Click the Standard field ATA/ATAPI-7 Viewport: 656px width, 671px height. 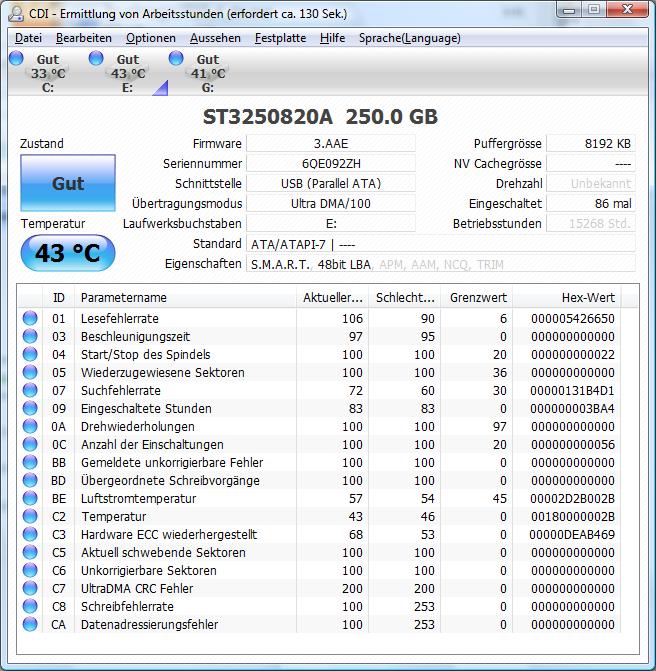[x=441, y=244]
